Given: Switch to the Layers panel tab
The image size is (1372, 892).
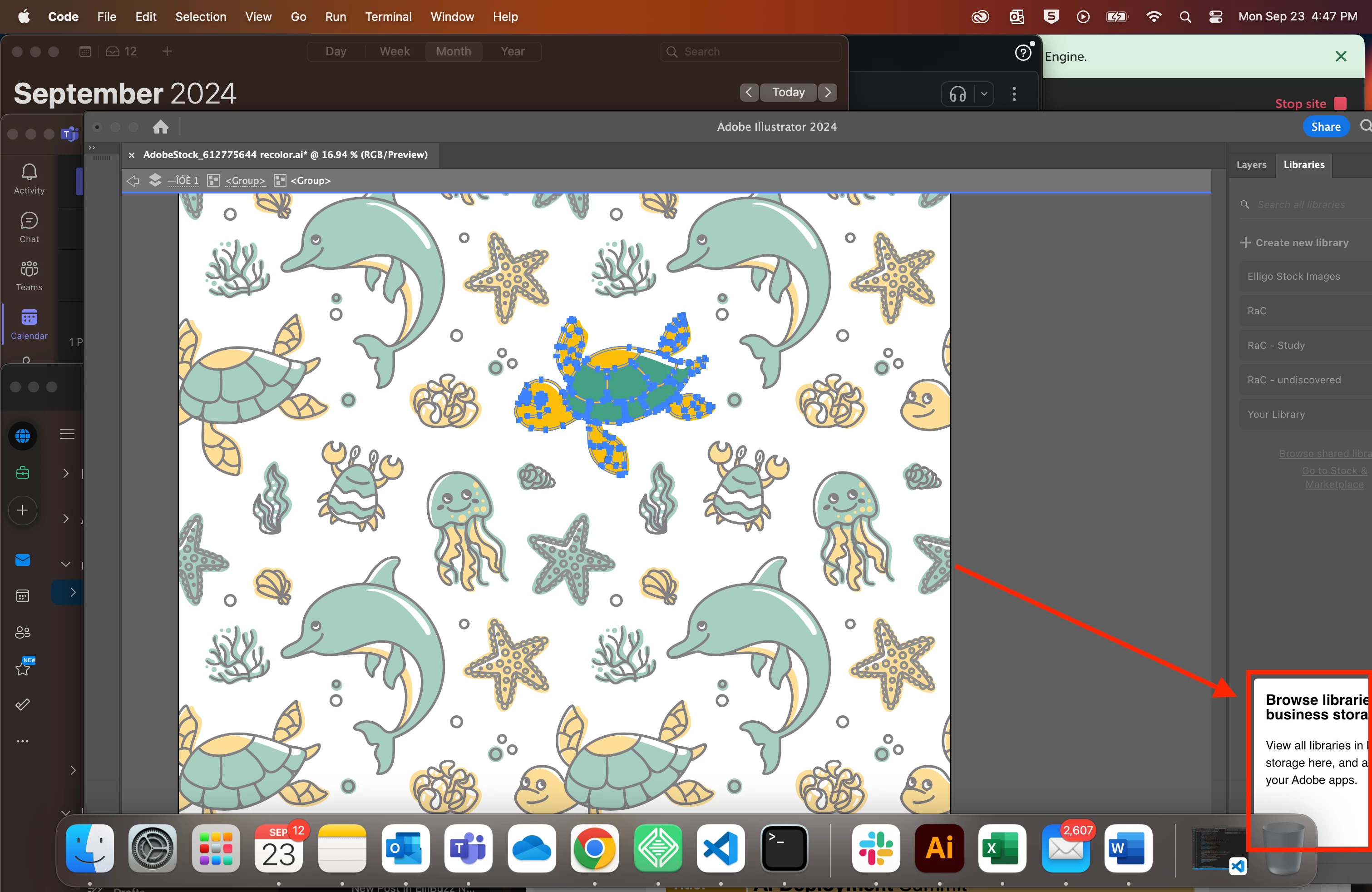Looking at the screenshot, I should [1251, 165].
